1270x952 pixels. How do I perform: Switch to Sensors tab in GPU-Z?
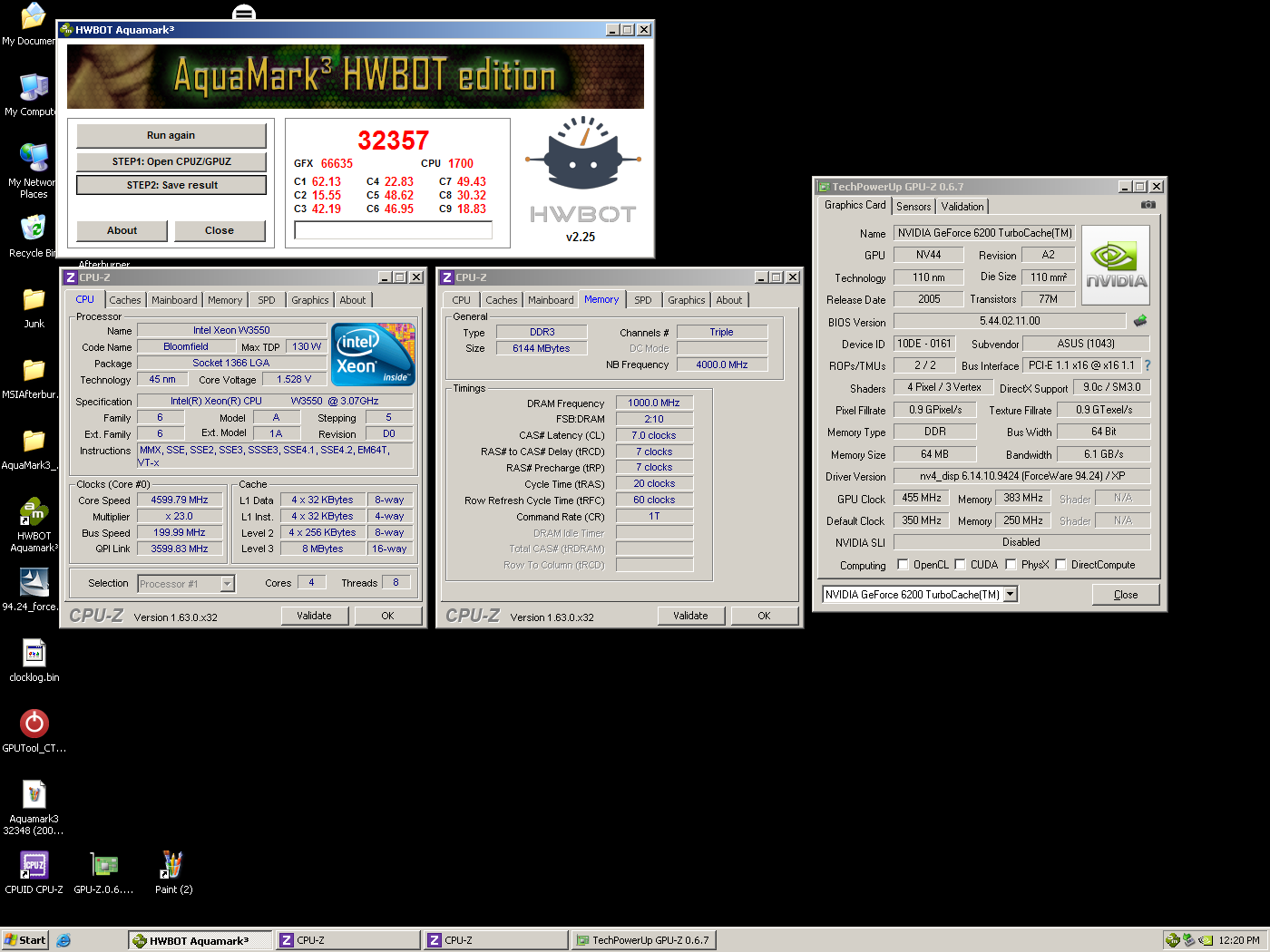click(913, 207)
